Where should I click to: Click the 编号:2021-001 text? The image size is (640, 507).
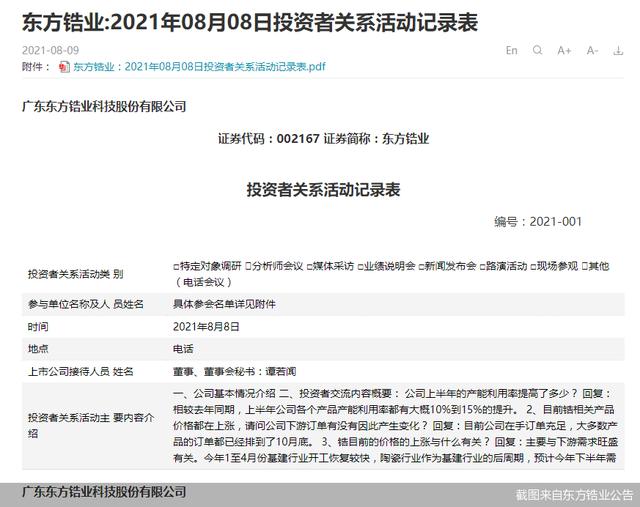538,222
